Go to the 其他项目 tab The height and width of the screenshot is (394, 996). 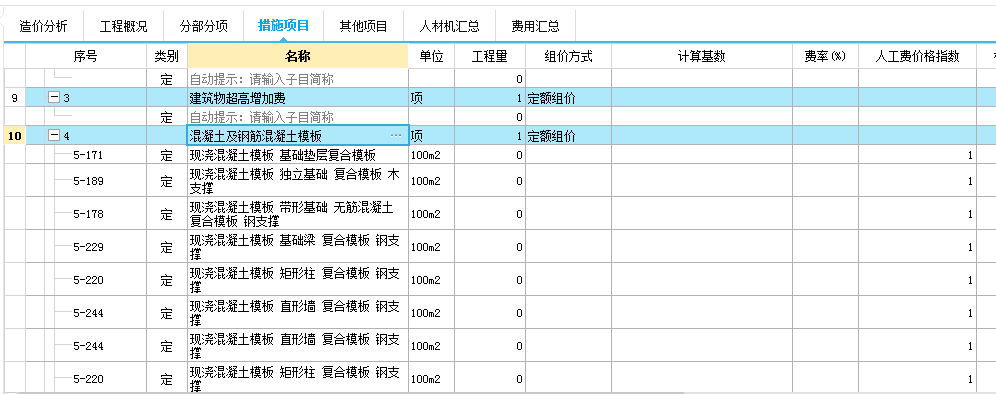(363, 26)
